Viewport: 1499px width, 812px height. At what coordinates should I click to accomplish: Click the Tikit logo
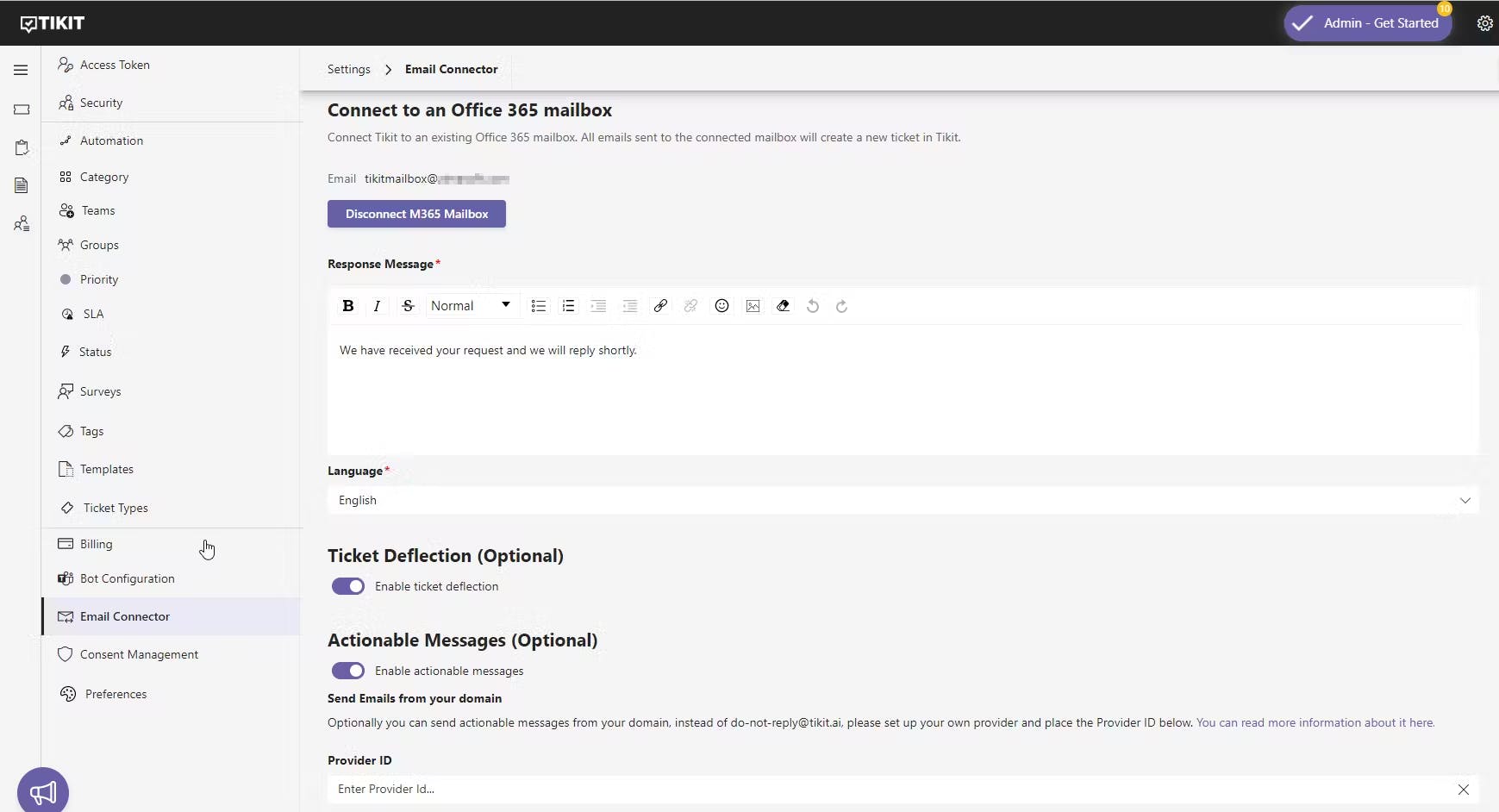(x=53, y=23)
